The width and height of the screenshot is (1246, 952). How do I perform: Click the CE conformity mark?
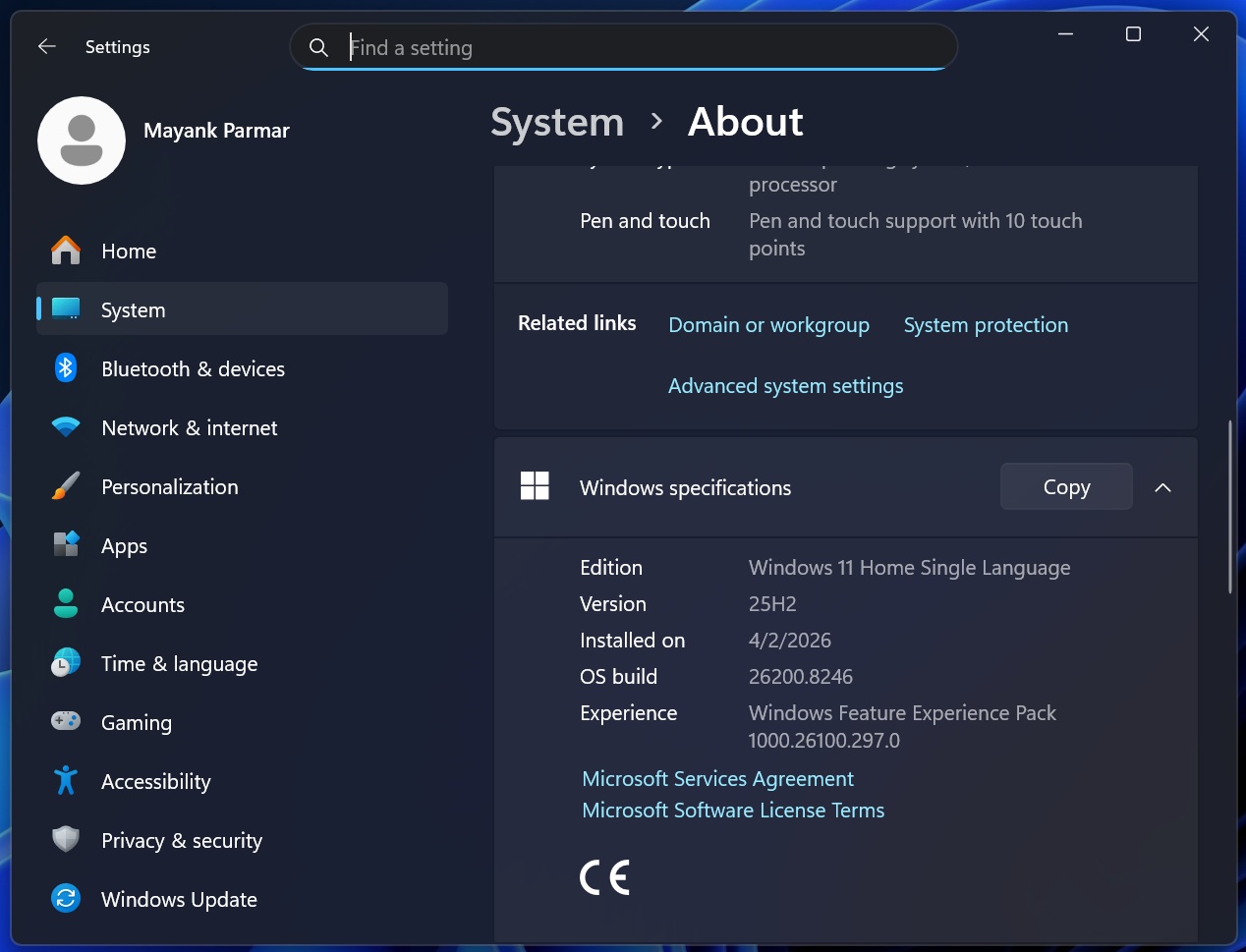[x=604, y=877]
